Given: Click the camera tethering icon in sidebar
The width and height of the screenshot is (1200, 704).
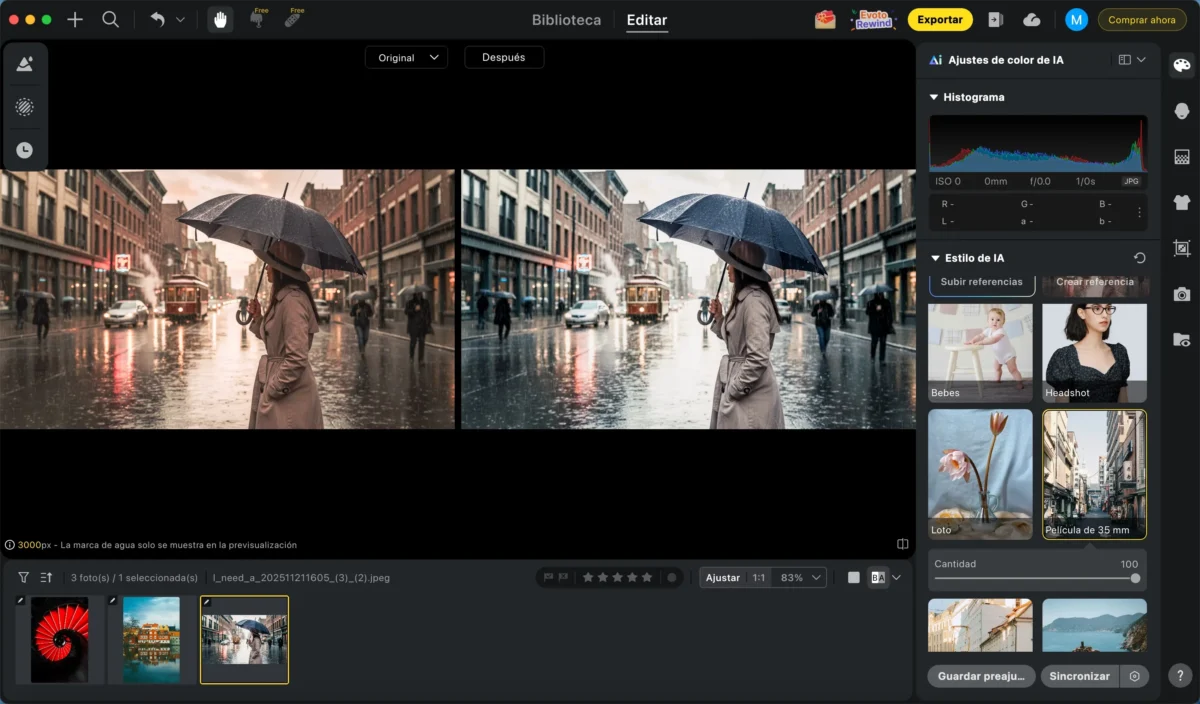Looking at the screenshot, I should [x=1182, y=294].
